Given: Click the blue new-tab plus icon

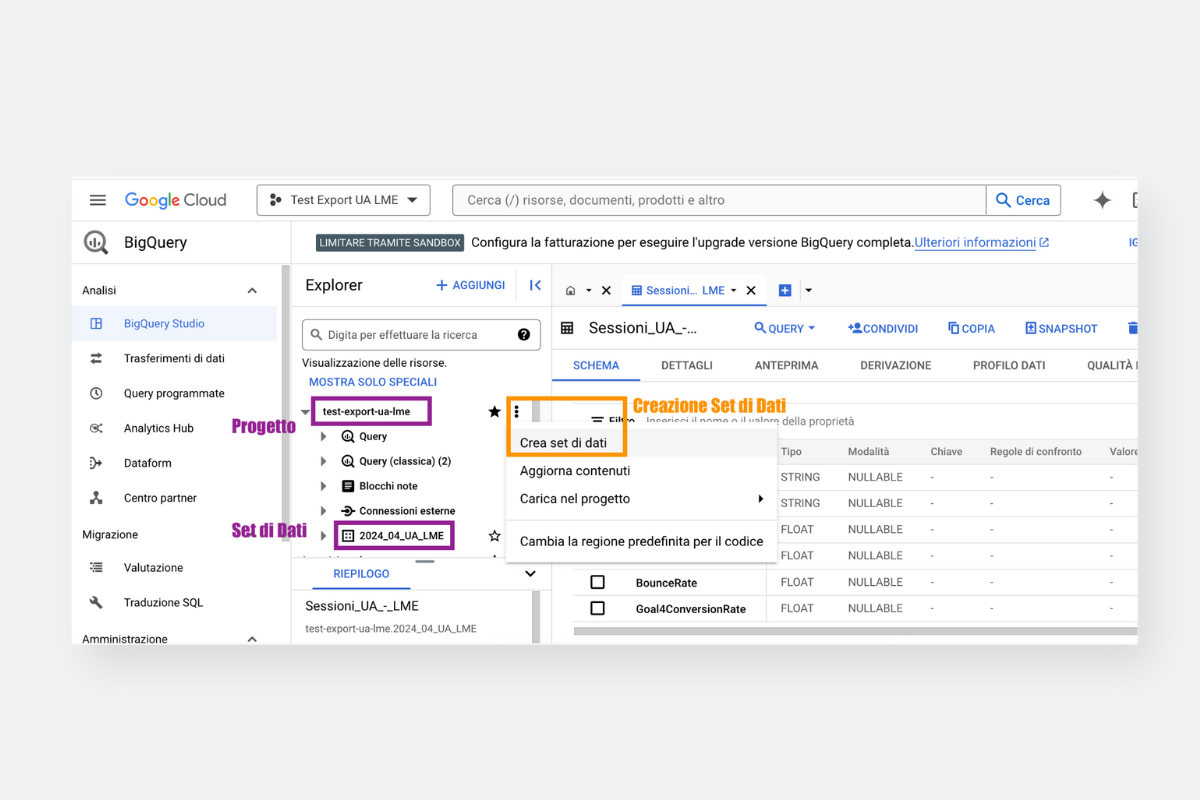Looking at the screenshot, I should pyautogui.click(x=785, y=291).
